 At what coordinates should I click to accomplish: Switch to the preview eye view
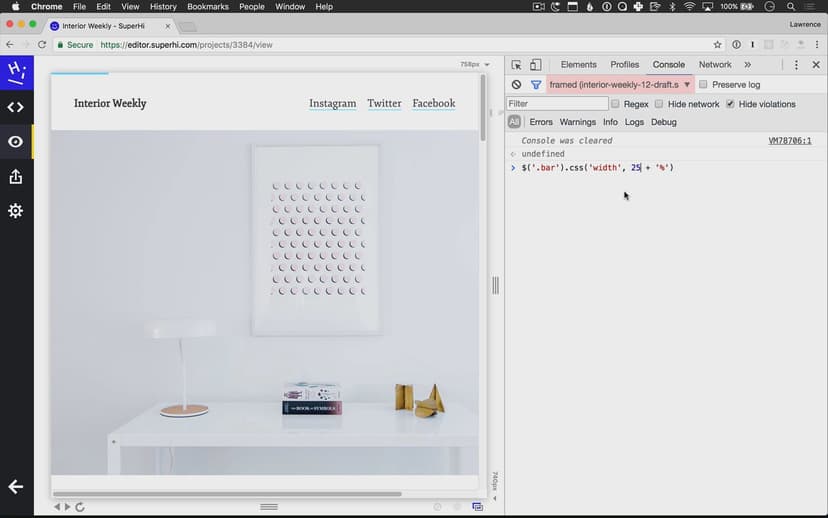coord(16,142)
